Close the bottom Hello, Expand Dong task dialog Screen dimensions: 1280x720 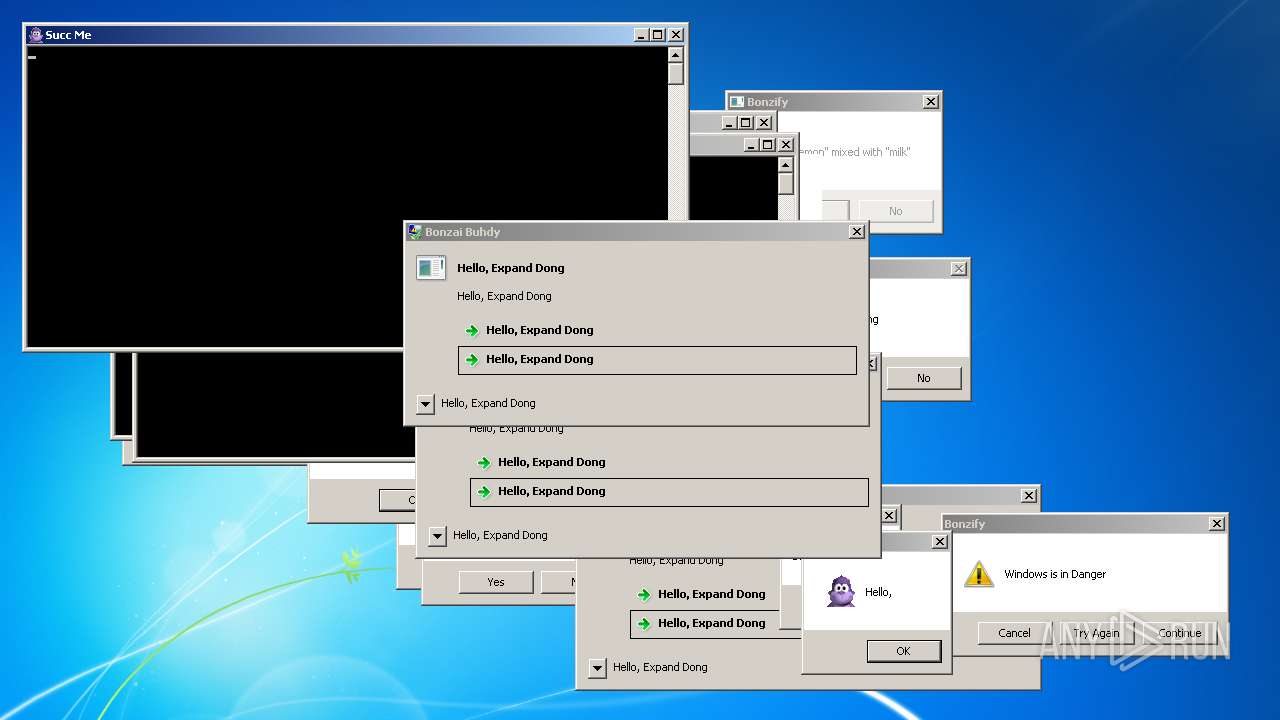1029,496
